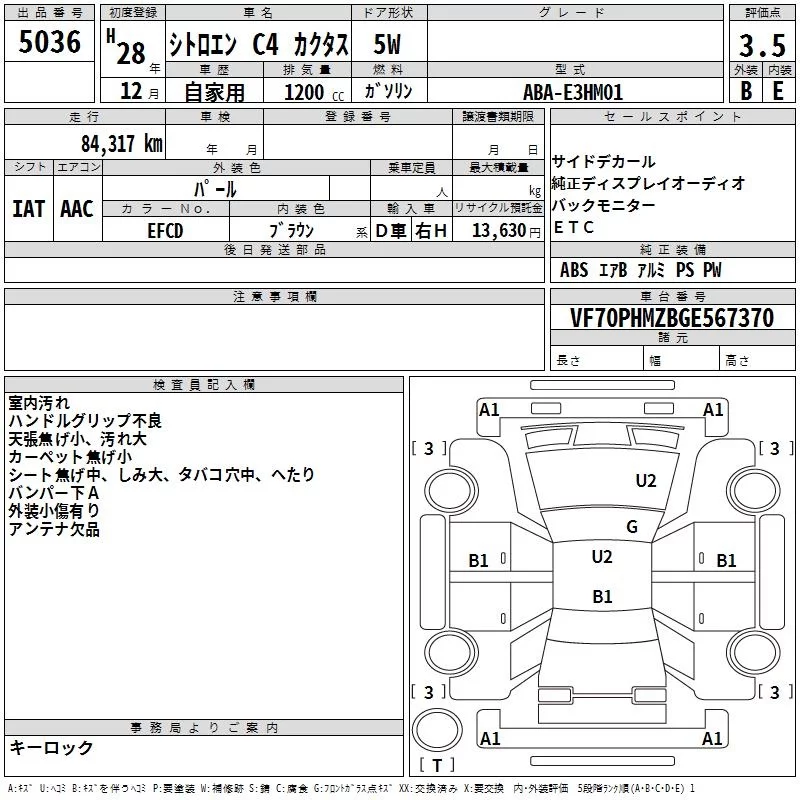Select the A1 mark at bottom-right bumper corner
Viewport: 800px width, 800px height.
click(x=713, y=739)
